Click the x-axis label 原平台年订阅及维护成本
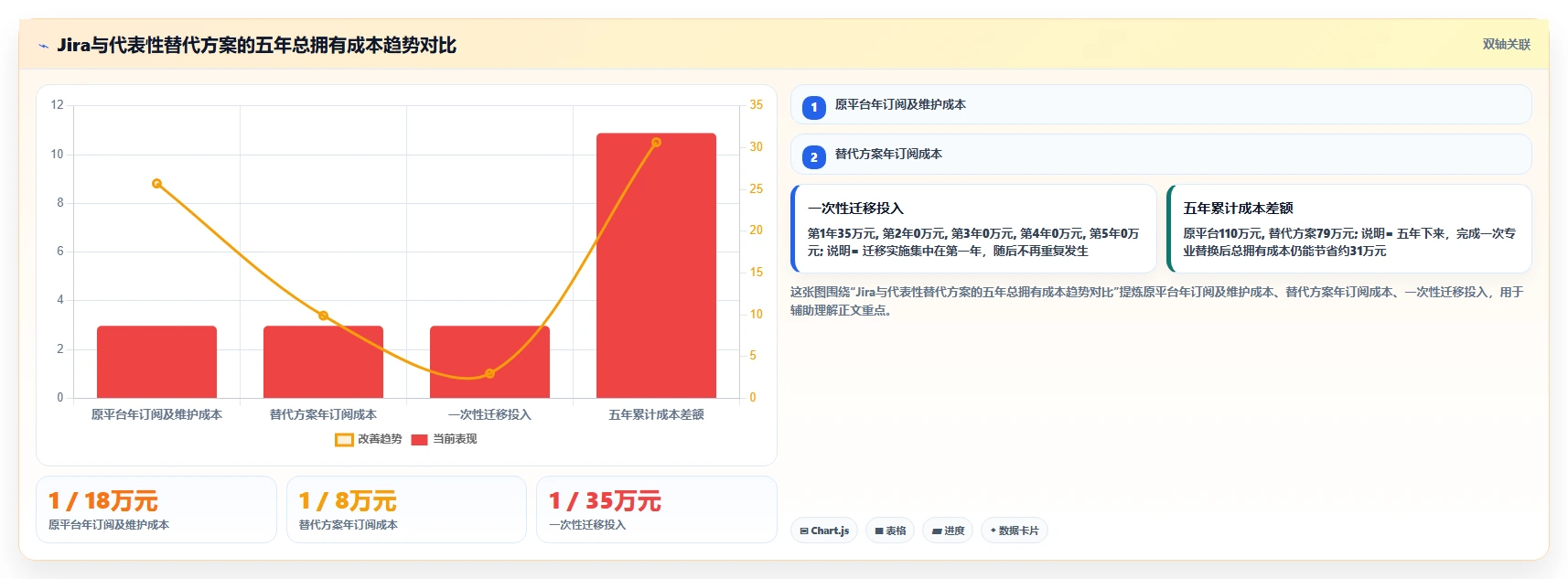The image size is (1568, 579). pyautogui.click(x=156, y=414)
